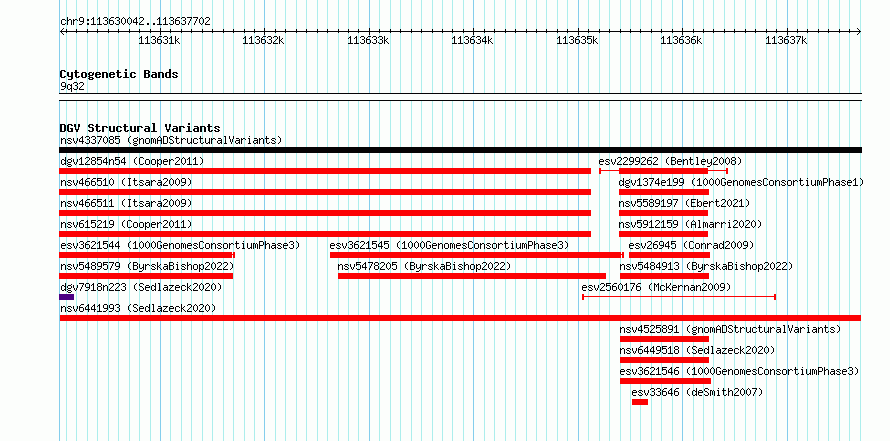Viewport: 890px width, 441px height.
Task: Click the black nsv4337085 variant bar
Action: 461,150
